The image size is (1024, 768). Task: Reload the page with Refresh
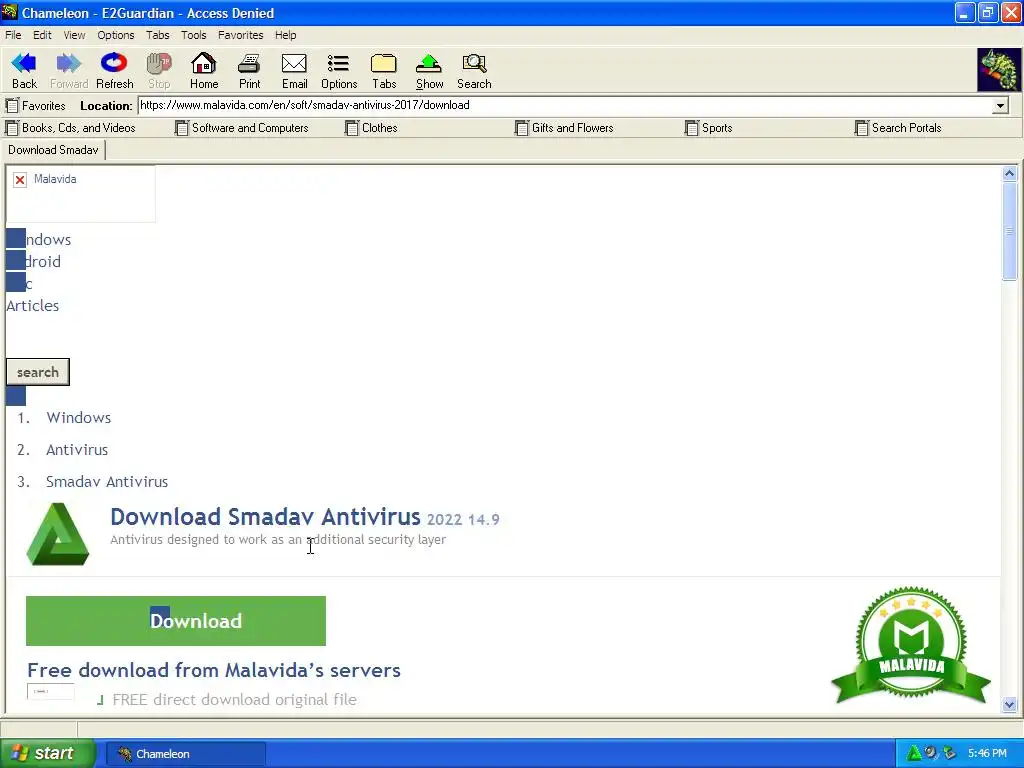click(114, 71)
